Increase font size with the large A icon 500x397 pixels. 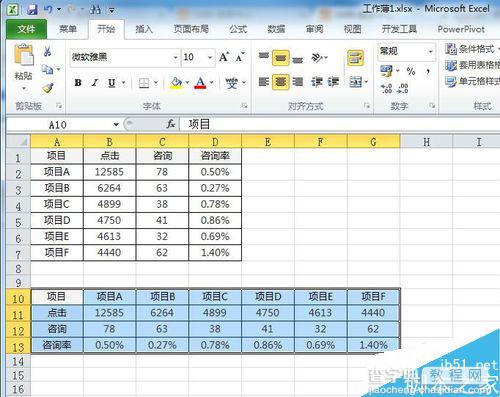[x=224, y=57]
